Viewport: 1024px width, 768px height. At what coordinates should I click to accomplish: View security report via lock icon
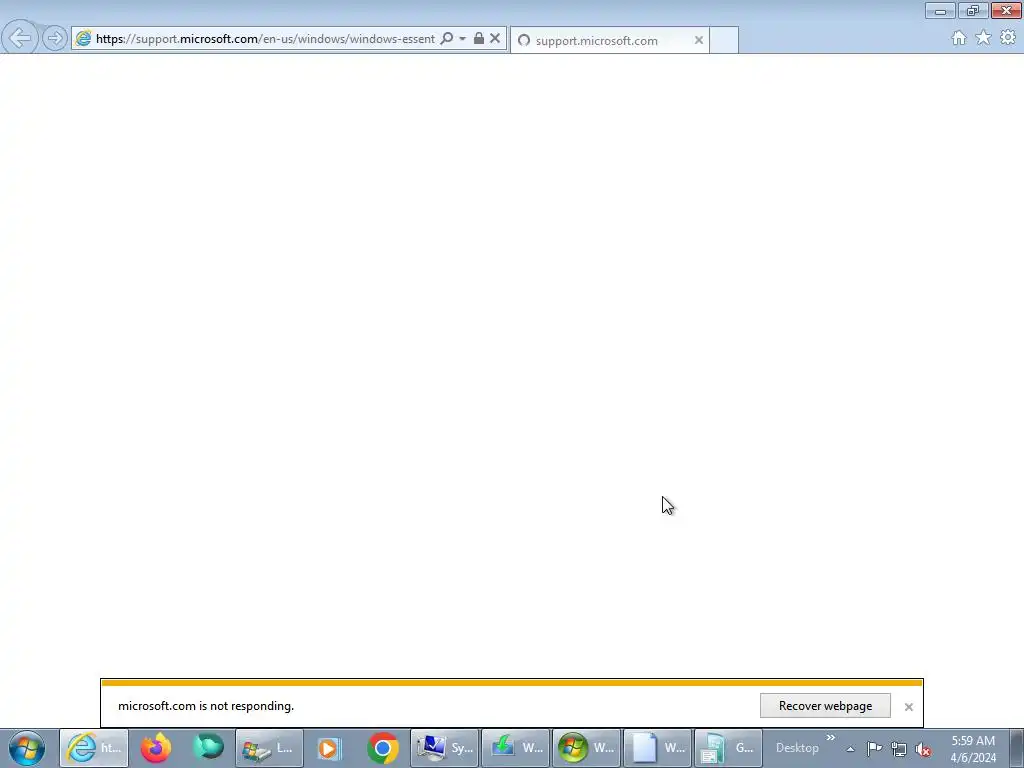479,38
